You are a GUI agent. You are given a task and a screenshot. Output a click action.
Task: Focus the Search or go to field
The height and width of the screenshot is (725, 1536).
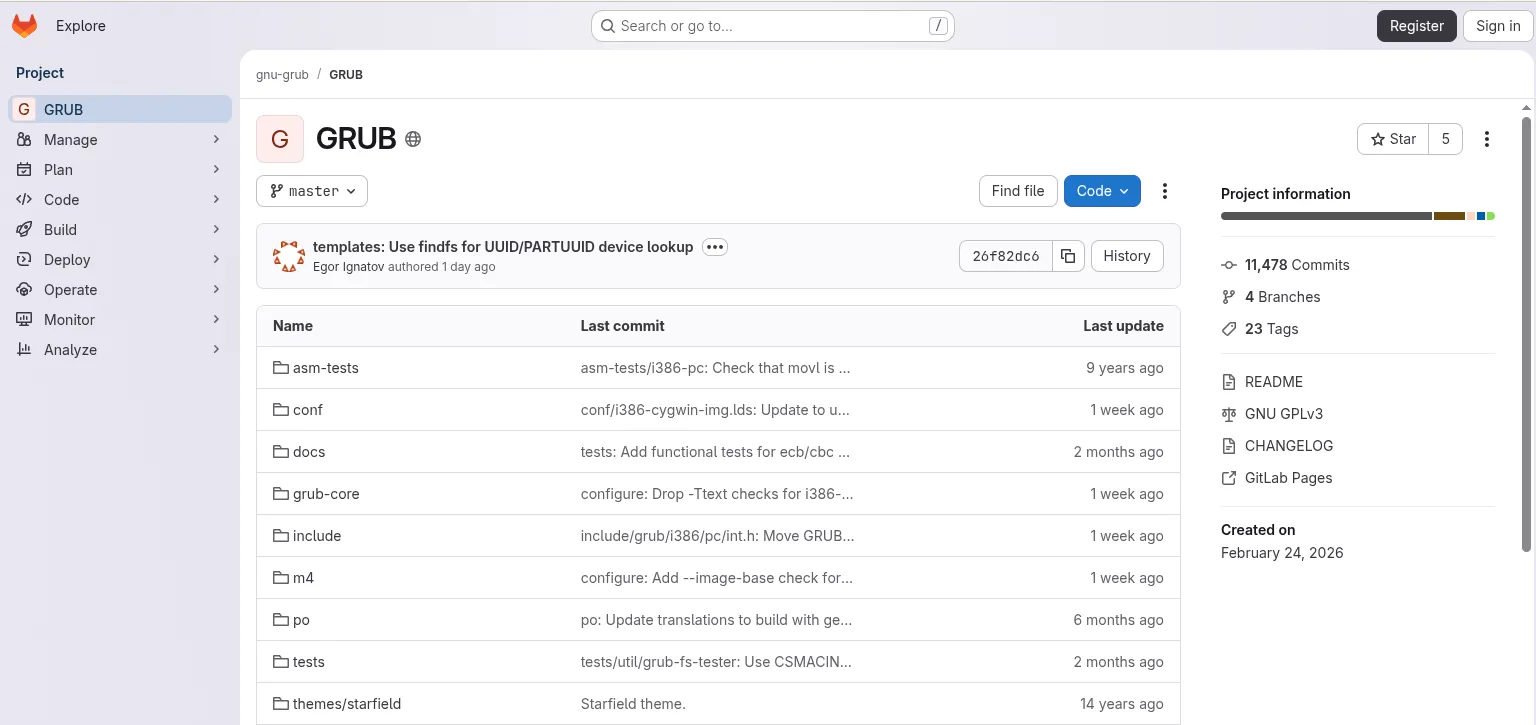point(772,26)
